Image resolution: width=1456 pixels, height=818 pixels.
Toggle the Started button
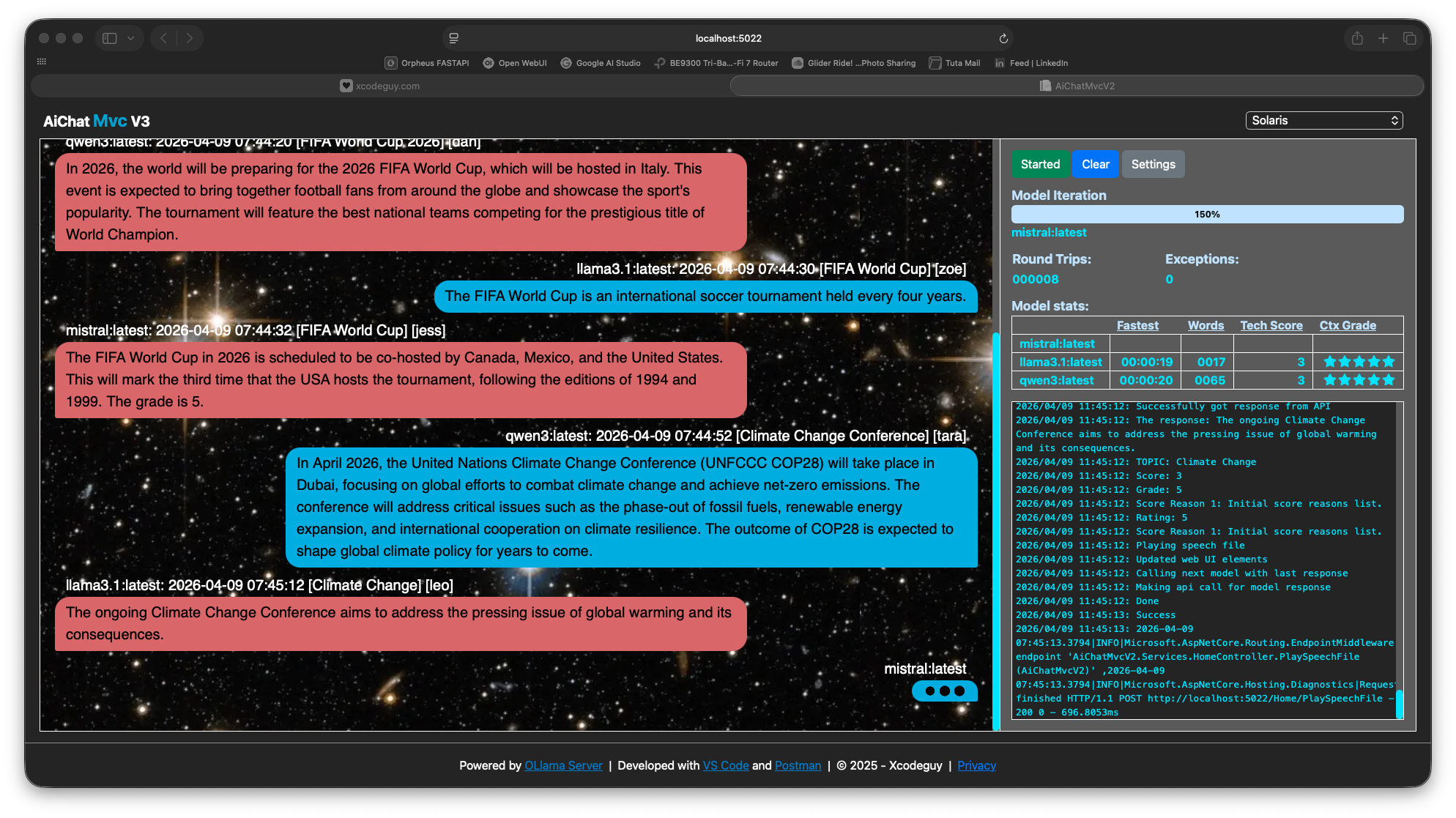tap(1040, 164)
